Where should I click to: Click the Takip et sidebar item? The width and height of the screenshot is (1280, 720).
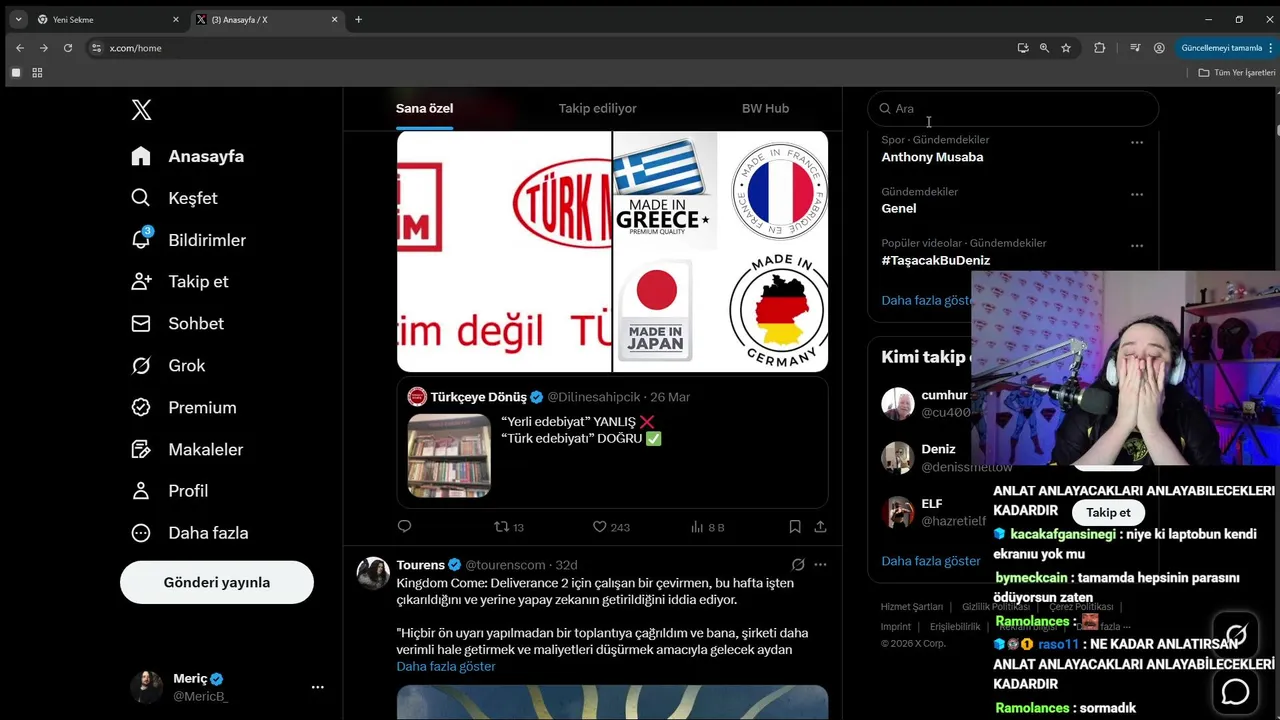tap(180, 282)
